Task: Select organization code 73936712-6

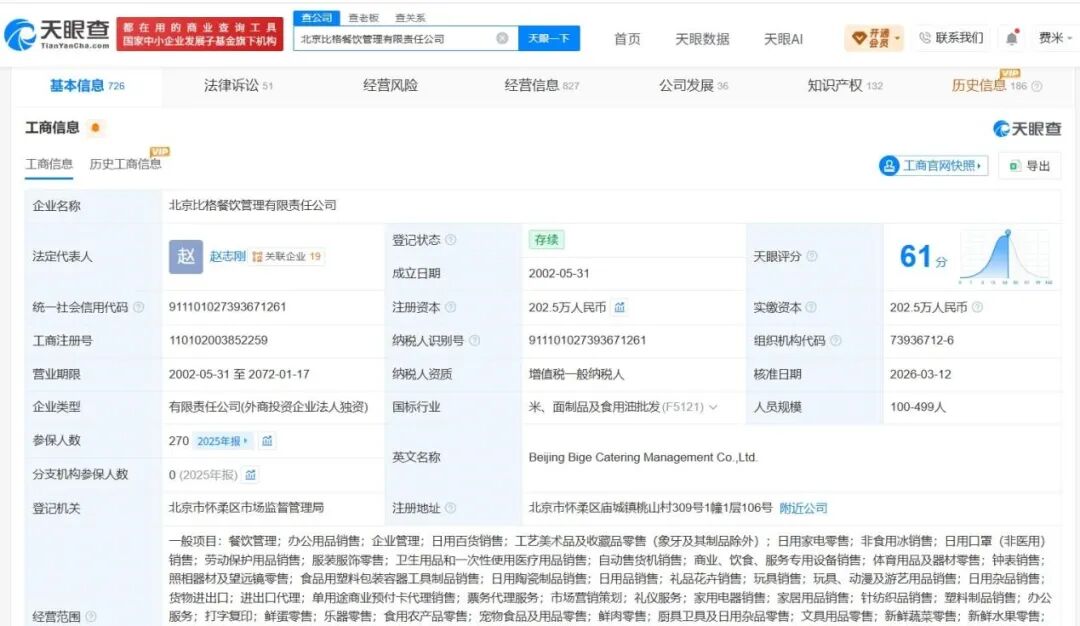Action: 922,340
